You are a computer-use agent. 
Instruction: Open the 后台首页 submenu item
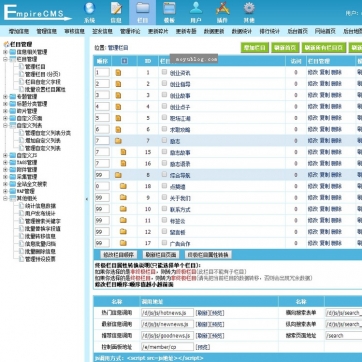tap(298, 31)
